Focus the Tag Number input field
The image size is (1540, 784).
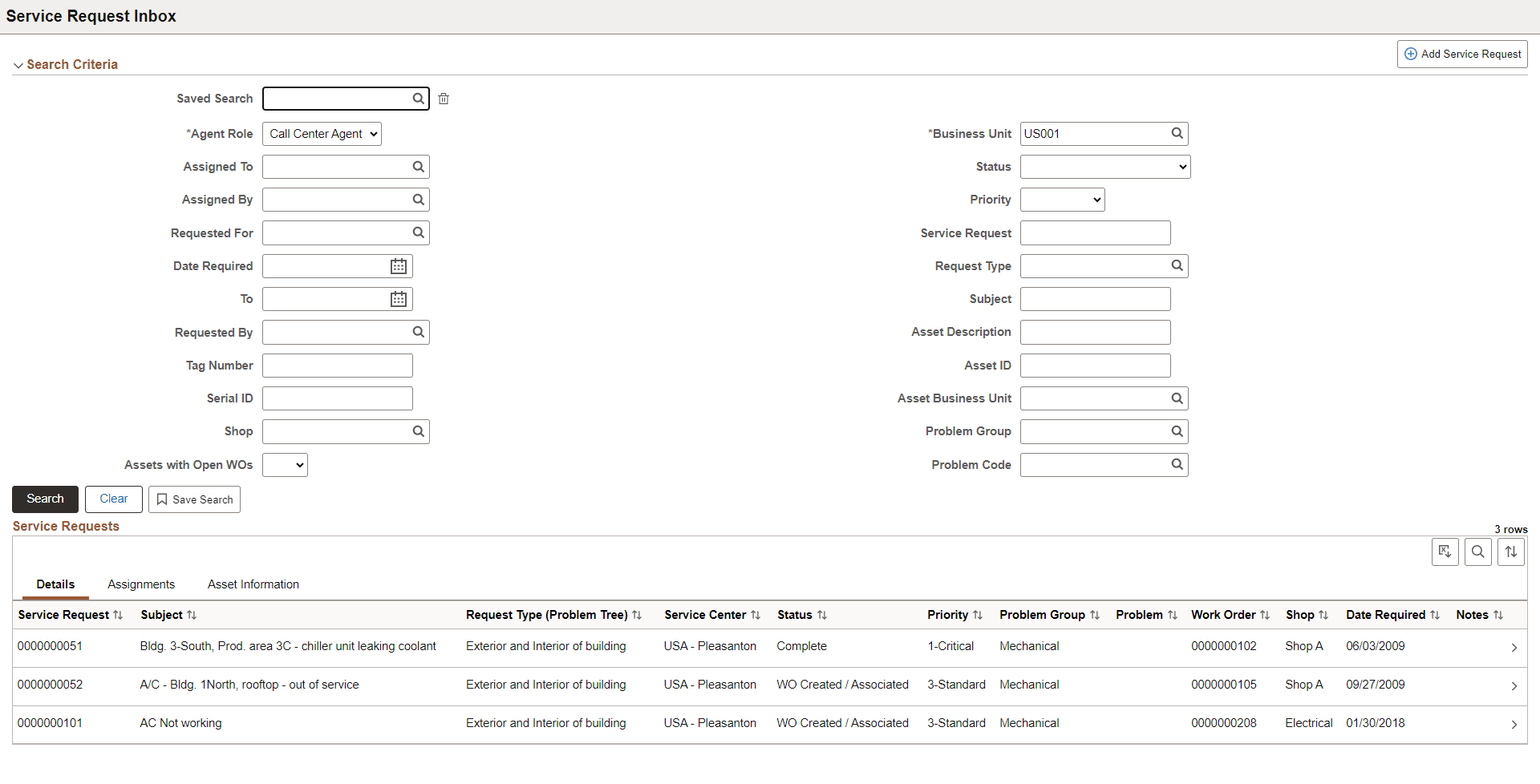point(338,366)
